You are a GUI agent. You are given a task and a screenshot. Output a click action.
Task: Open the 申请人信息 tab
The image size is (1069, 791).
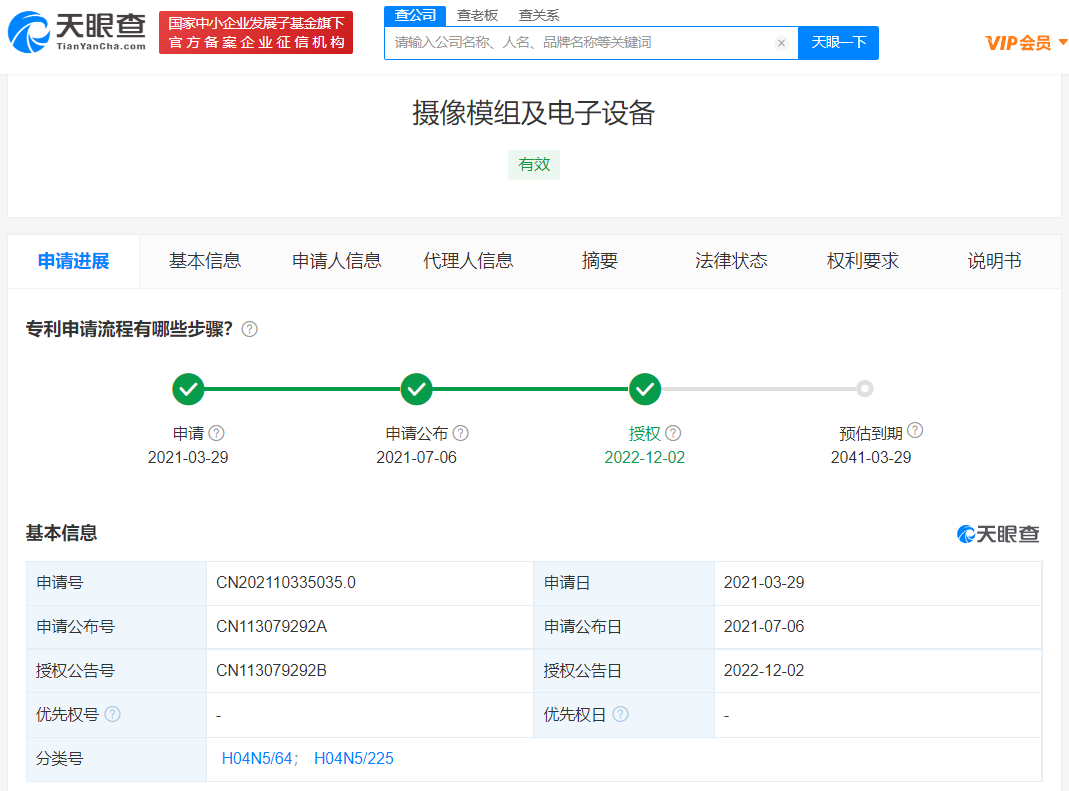pos(337,261)
